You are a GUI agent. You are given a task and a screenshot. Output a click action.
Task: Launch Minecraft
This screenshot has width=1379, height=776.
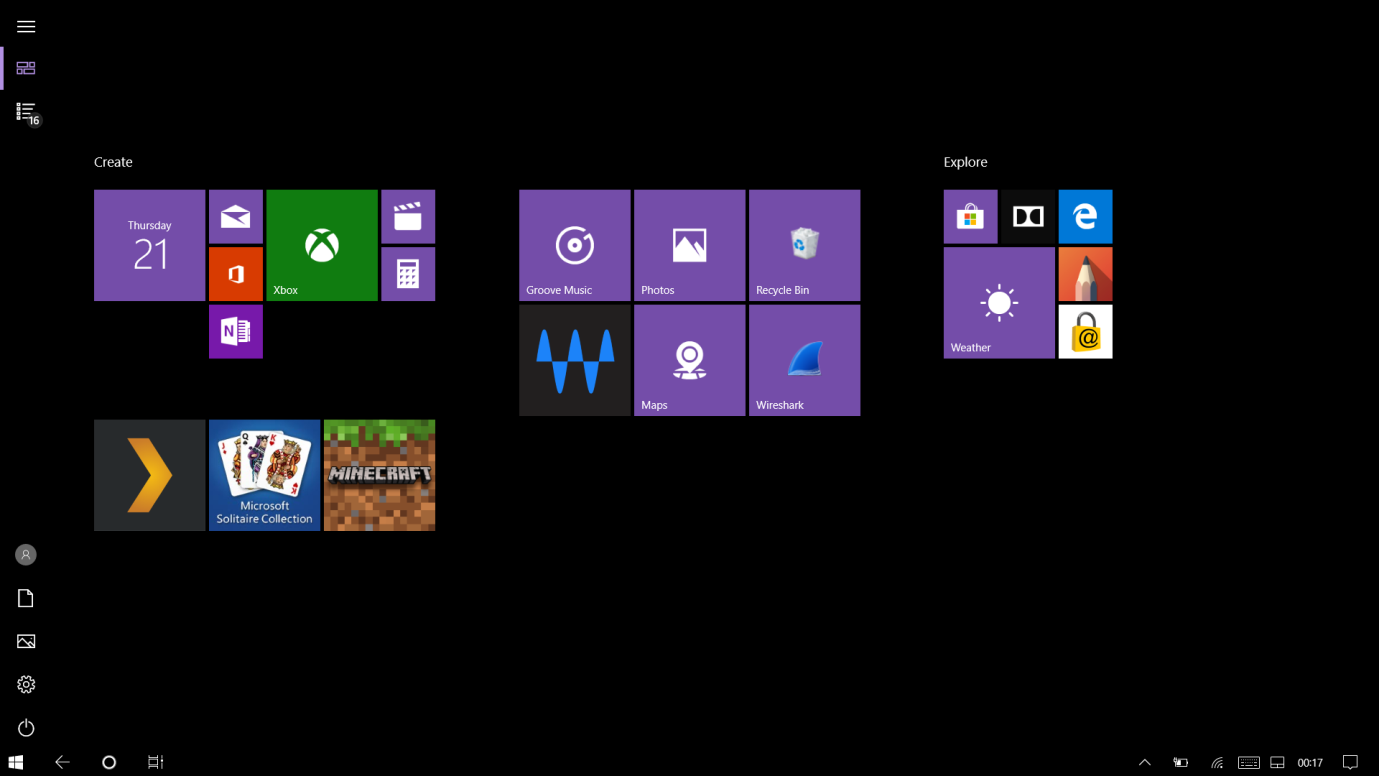(x=379, y=475)
